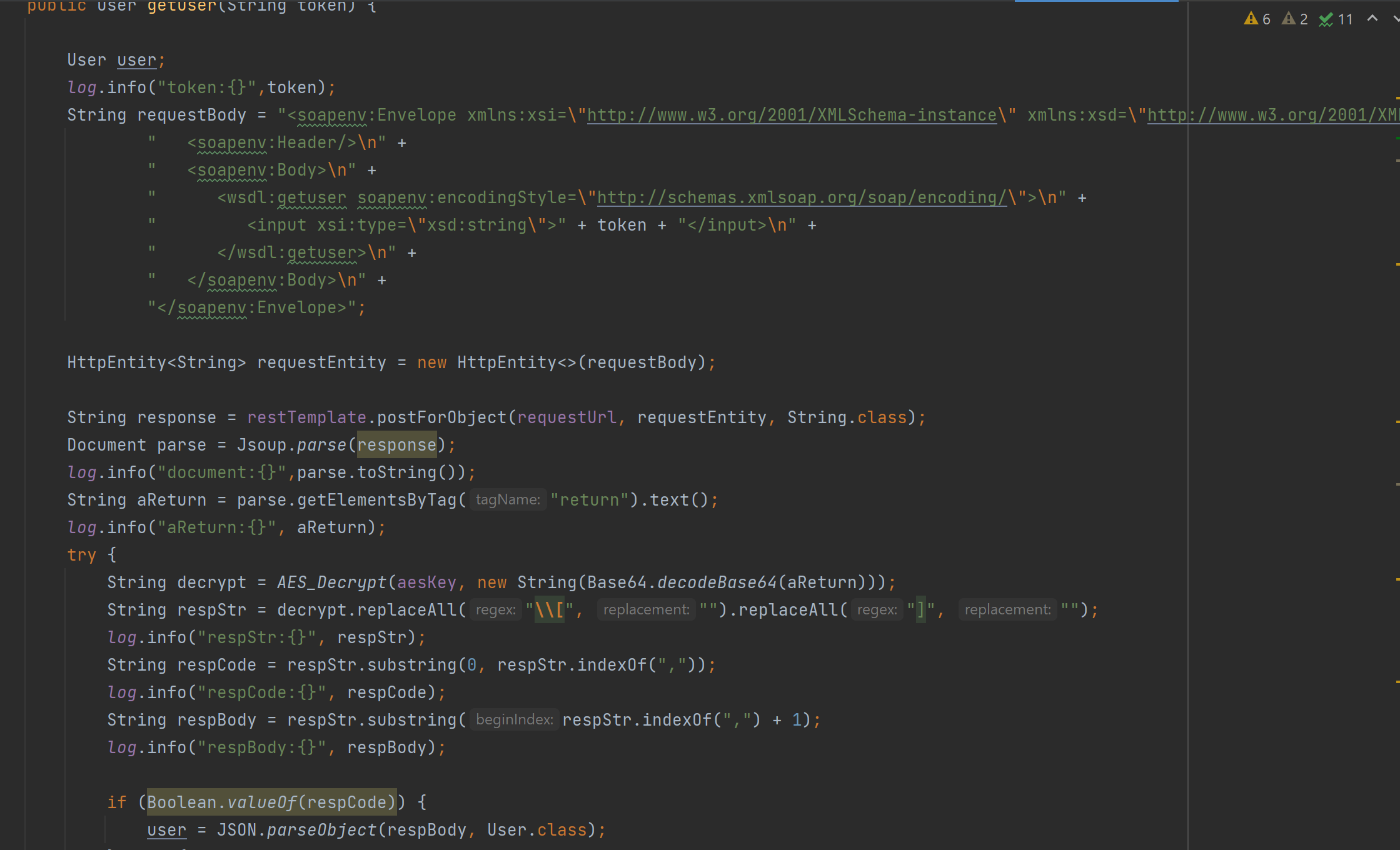Click the opening <soapenv:Body> string
This screenshot has width=1400, height=850.
pos(252,170)
